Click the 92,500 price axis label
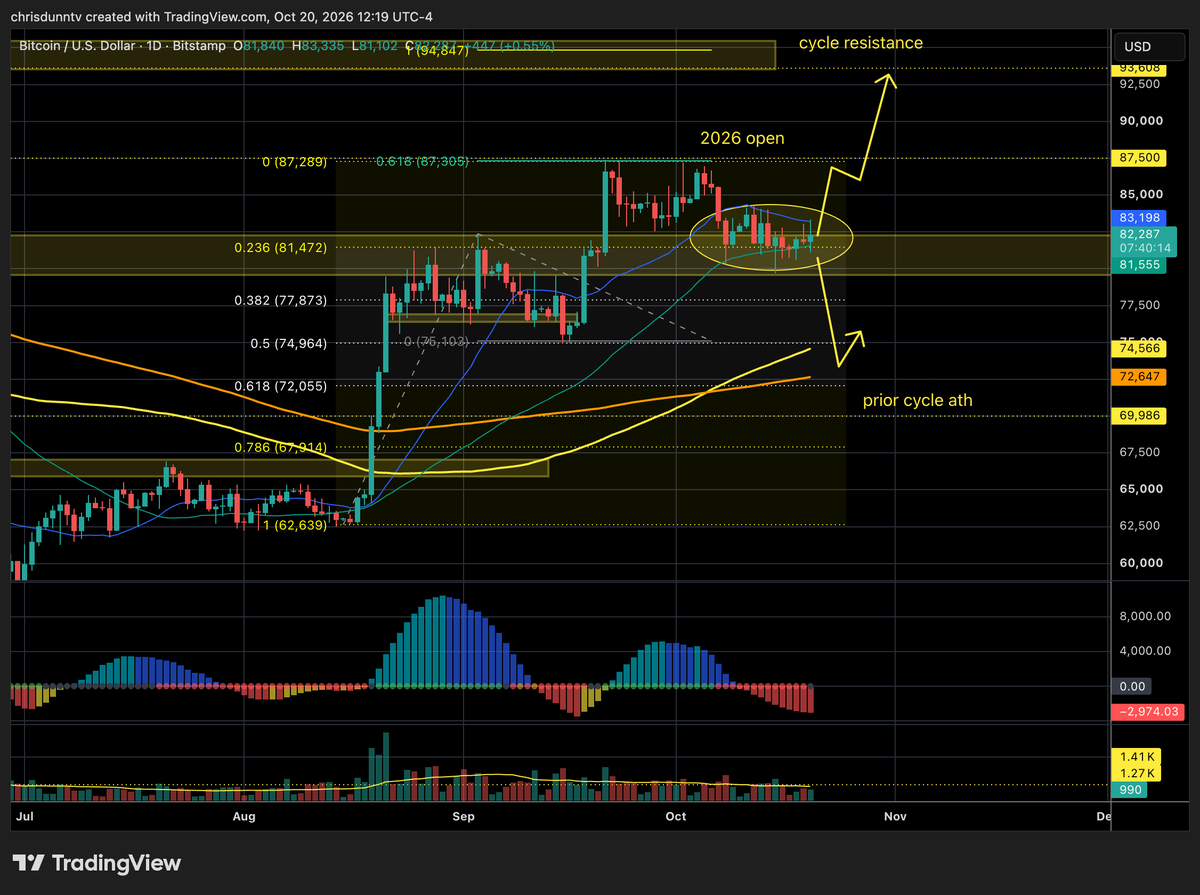Viewport: 1200px width, 895px height. [1139, 84]
